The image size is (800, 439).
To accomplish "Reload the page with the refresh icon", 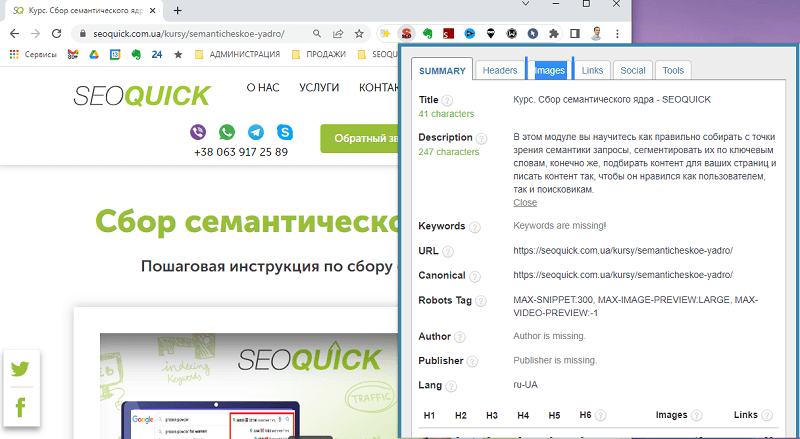I will [x=56, y=34].
